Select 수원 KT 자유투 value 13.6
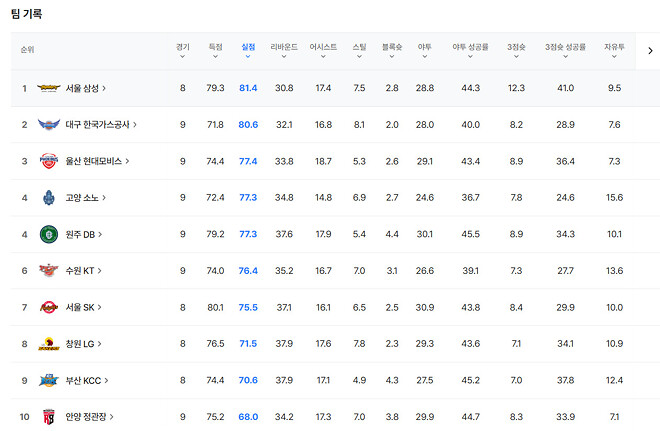The width and height of the screenshot is (660, 431). point(614,271)
